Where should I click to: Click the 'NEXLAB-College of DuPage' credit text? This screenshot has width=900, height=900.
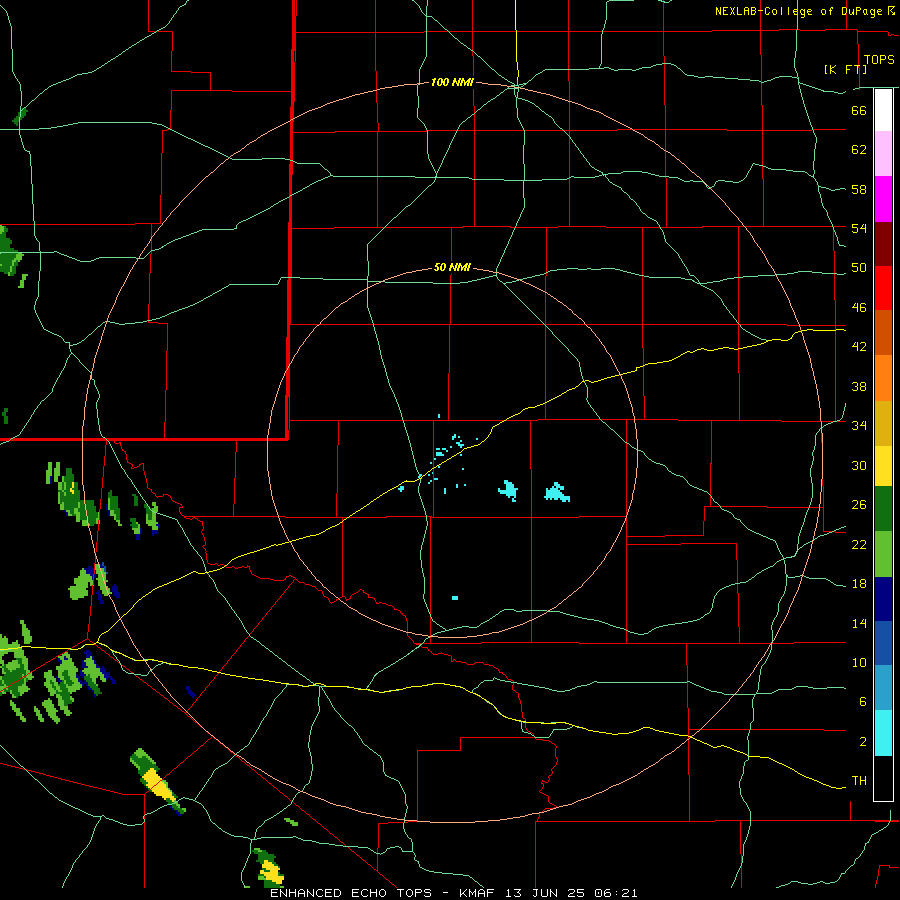798,11
